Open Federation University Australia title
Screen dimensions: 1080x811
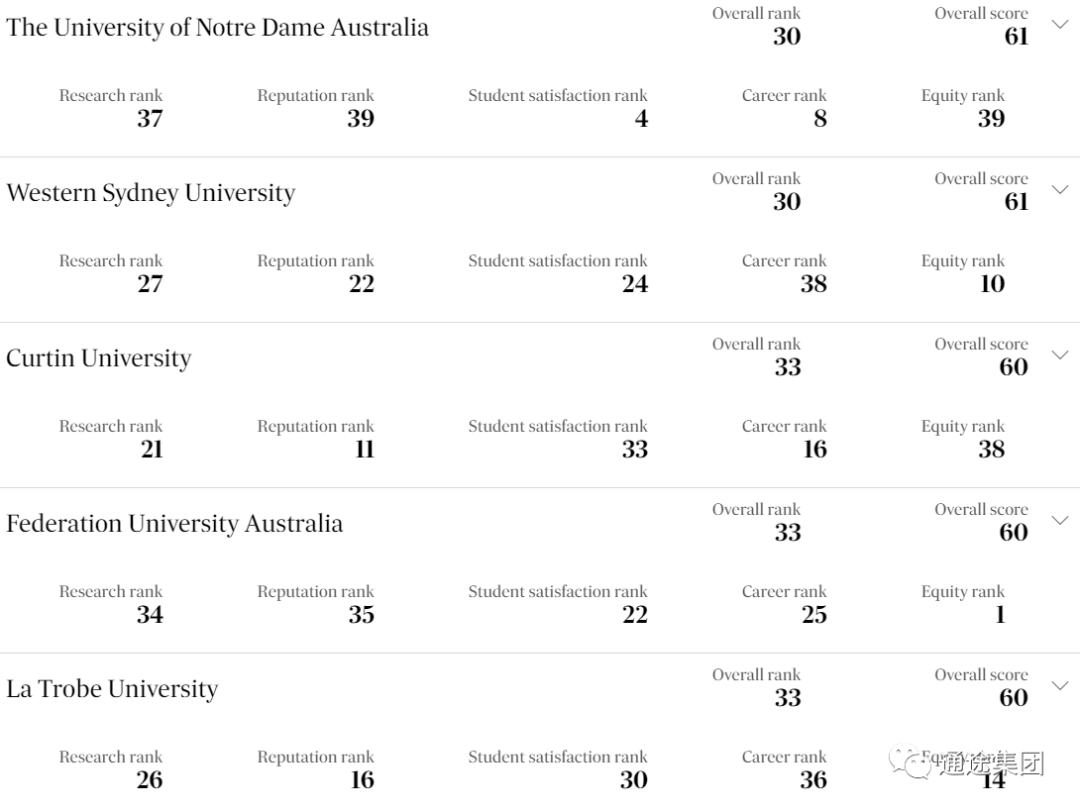(174, 524)
